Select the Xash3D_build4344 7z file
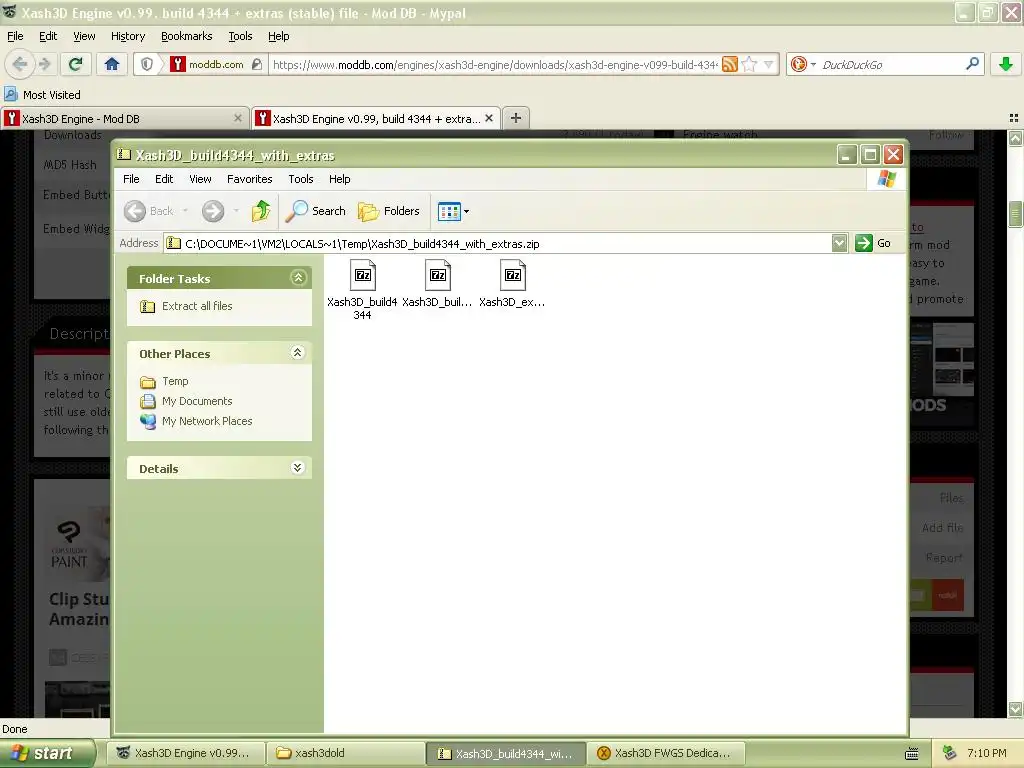Image resolution: width=1024 pixels, height=768 pixels. coord(362,289)
